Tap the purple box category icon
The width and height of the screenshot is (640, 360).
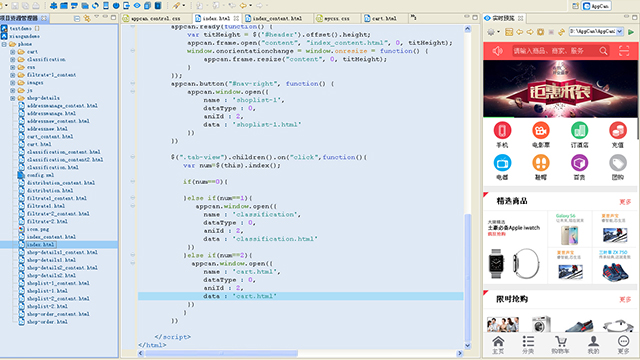click(580, 163)
